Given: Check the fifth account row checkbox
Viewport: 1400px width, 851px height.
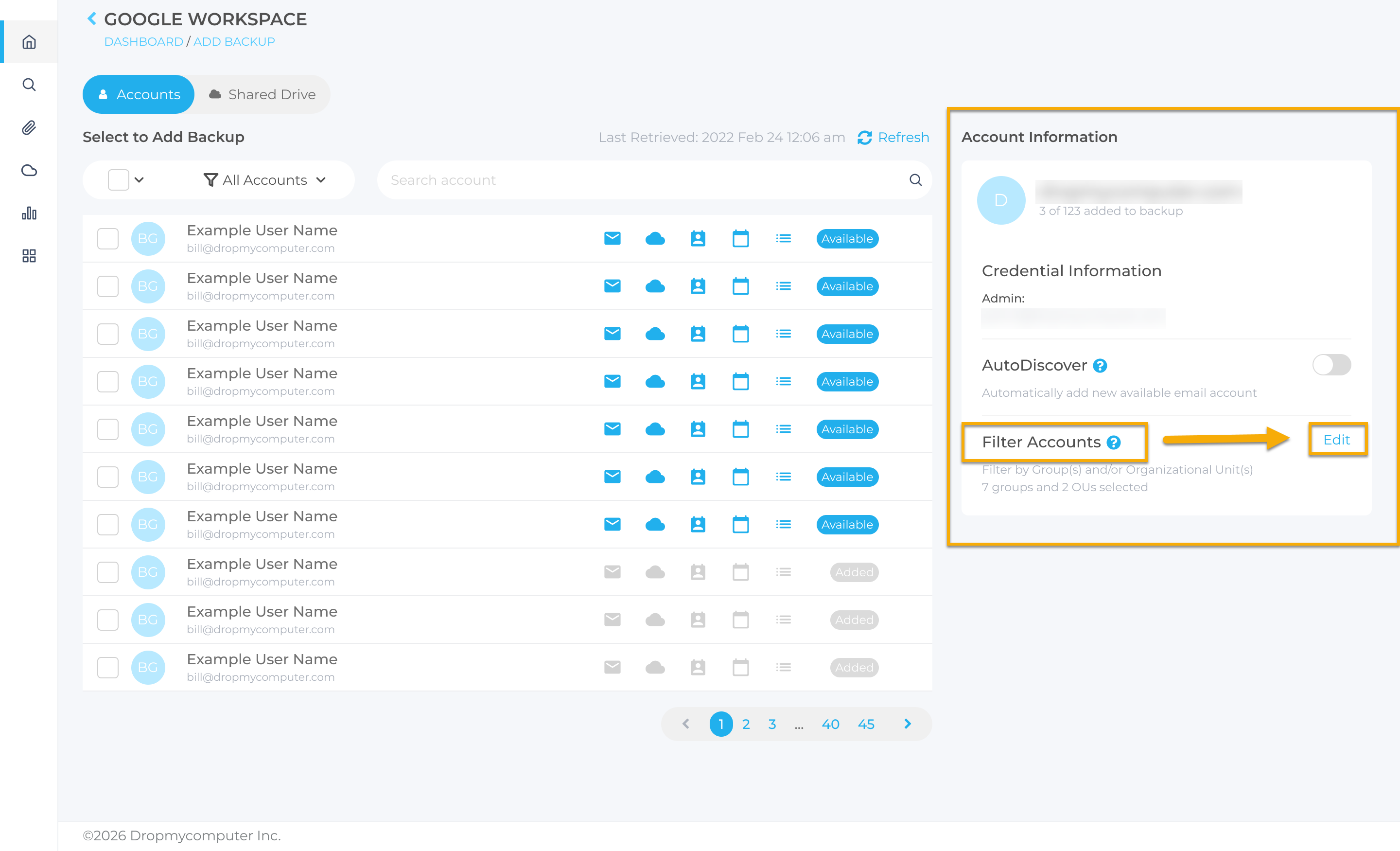Looking at the screenshot, I should tap(107, 429).
